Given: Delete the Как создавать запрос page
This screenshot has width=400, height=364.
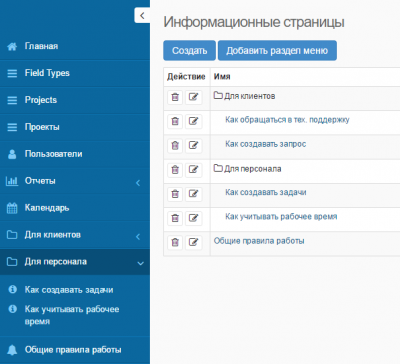Looking at the screenshot, I should click(175, 145).
